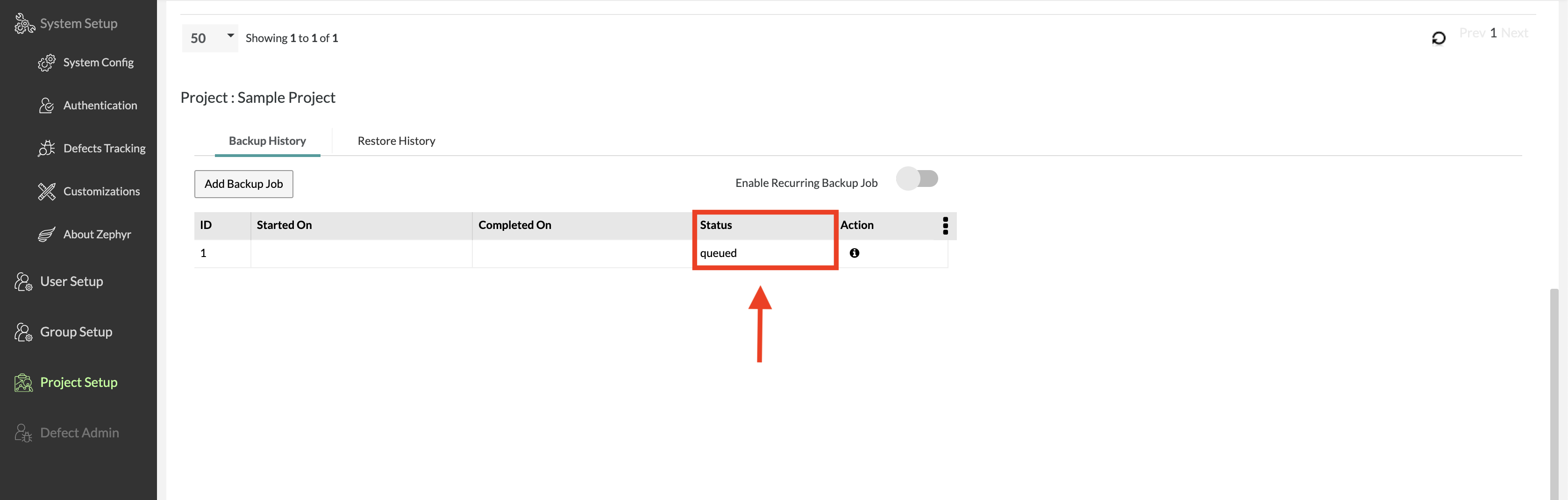The image size is (1568, 500).
Task: Click the Customizations tools icon
Action: tap(46, 192)
